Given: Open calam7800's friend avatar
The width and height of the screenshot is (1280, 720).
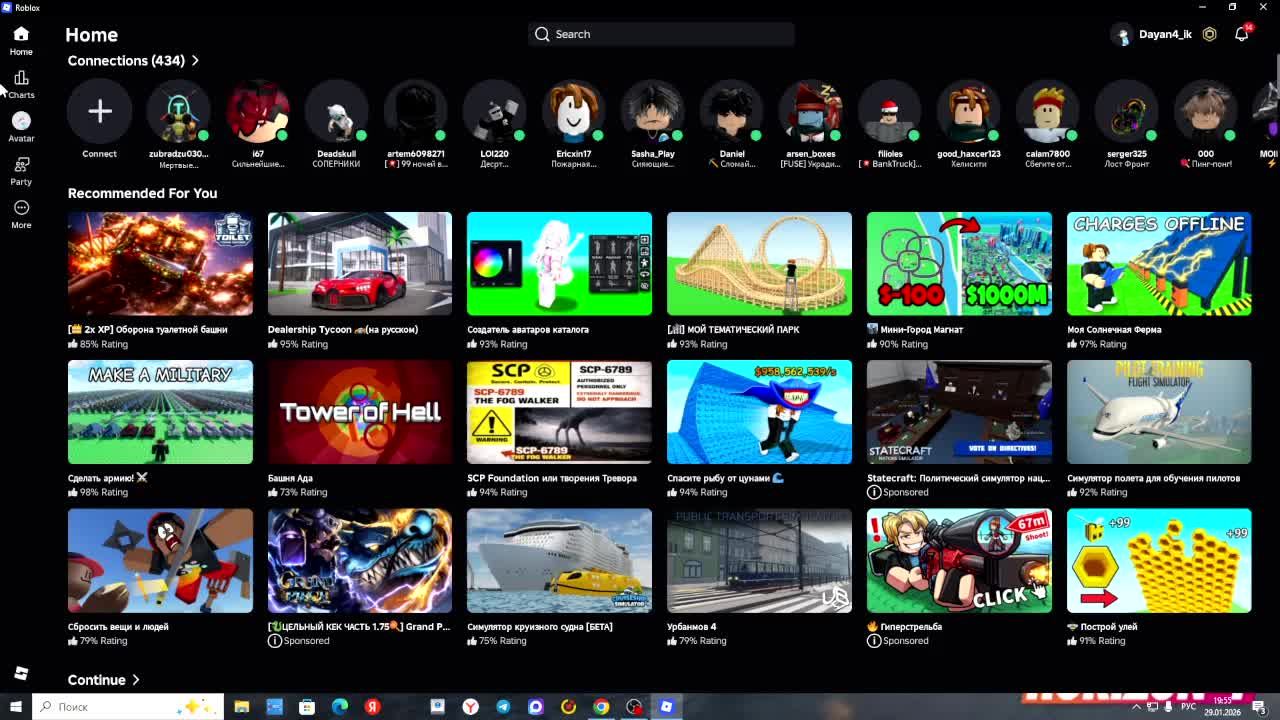Looking at the screenshot, I should click(1047, 111).
